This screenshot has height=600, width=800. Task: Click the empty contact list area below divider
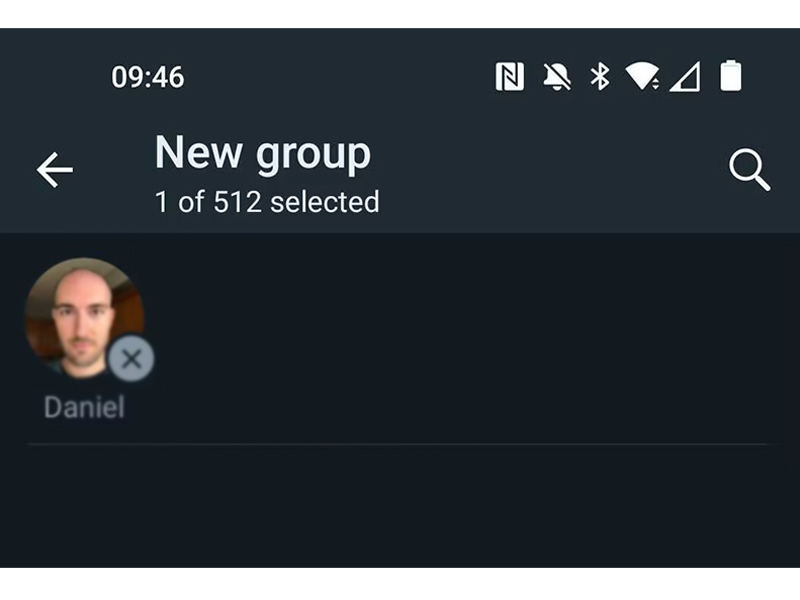click(400, 506)
